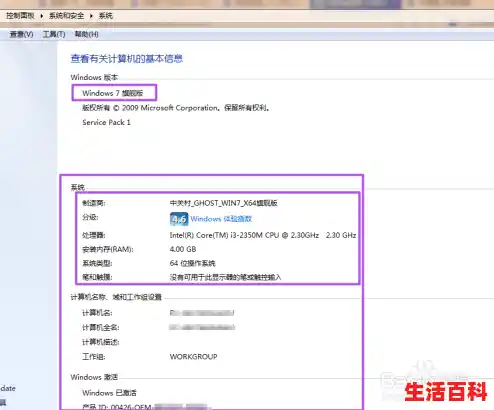Click the Intel Core i3-2350M CPU value

pos(263,235)
